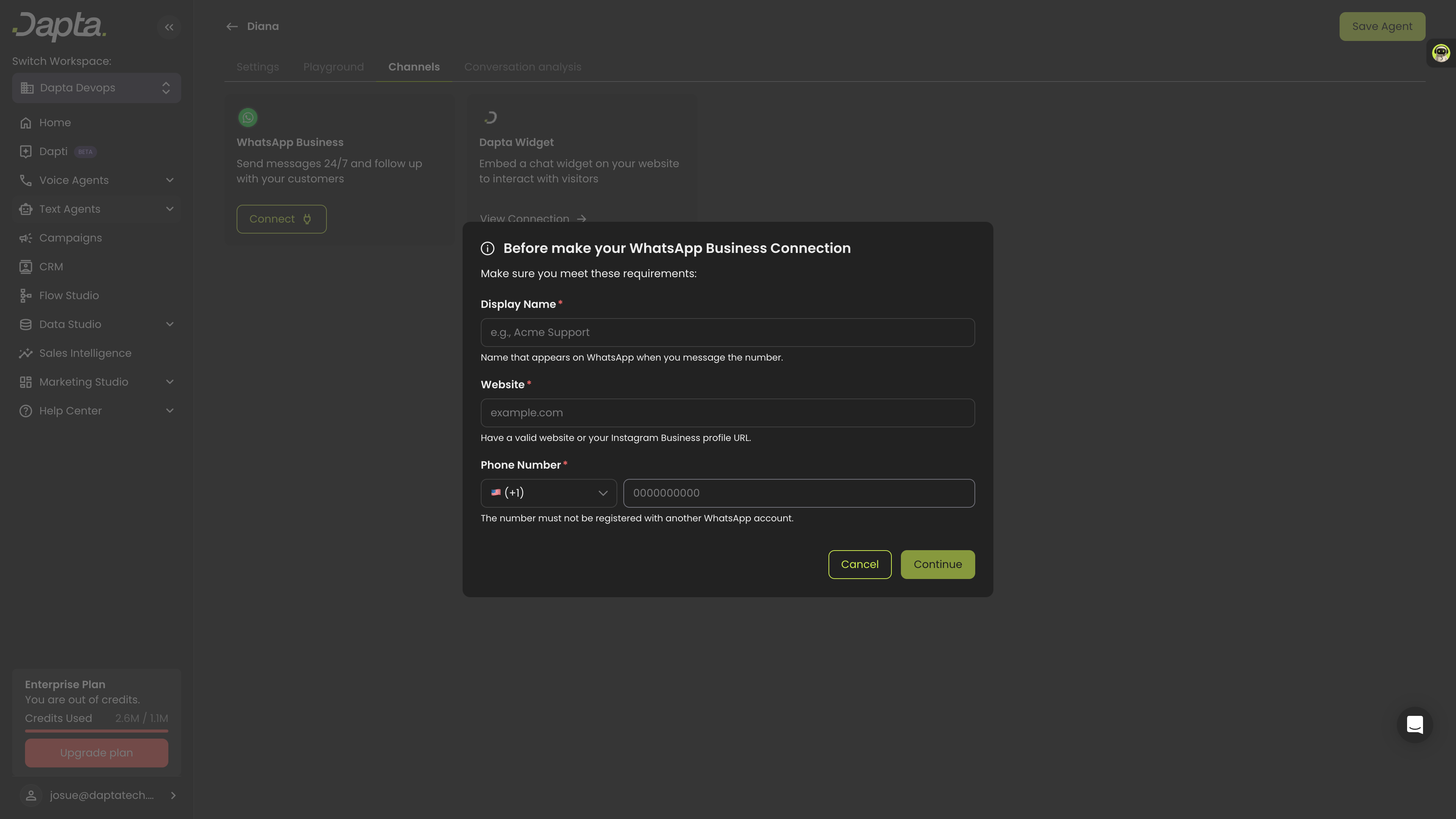
Task: Expand Help Center submenu chevron
Action: 169,411
